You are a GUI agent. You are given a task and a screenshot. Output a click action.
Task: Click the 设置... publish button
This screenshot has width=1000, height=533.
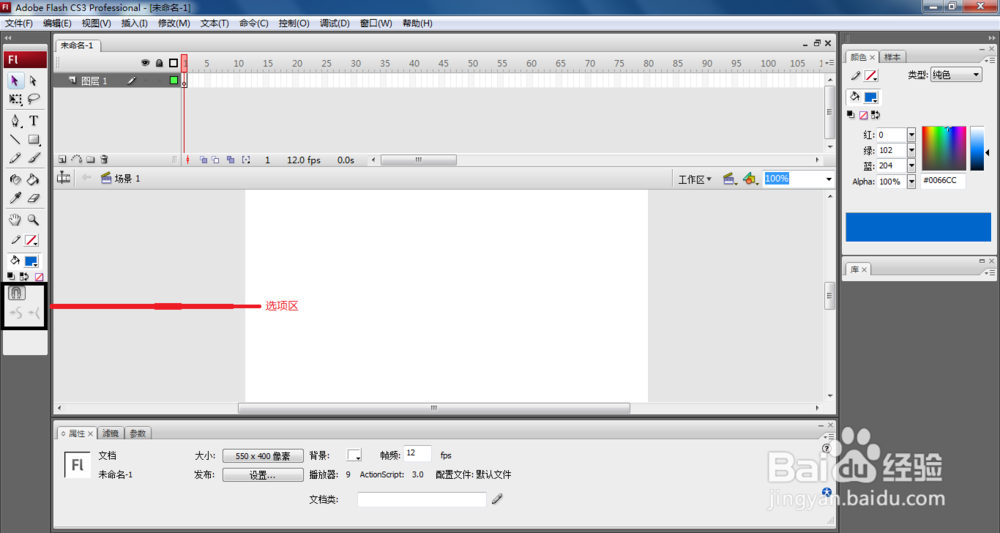tap(263, 475)
